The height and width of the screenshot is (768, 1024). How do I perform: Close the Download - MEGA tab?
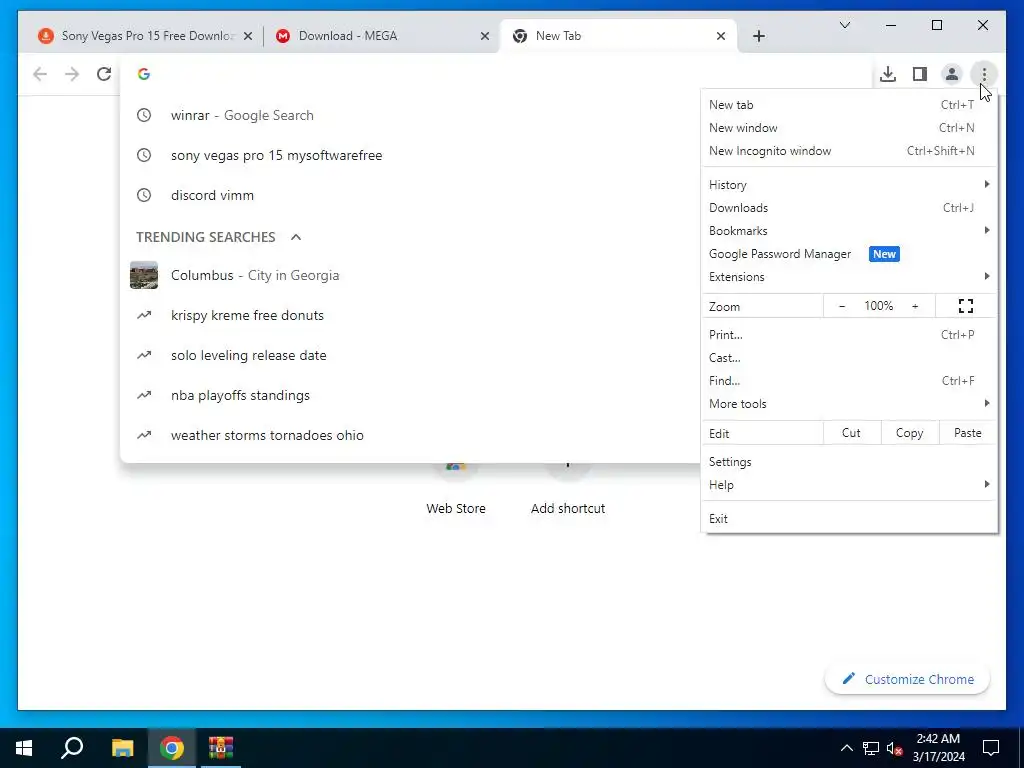(485, 36)
